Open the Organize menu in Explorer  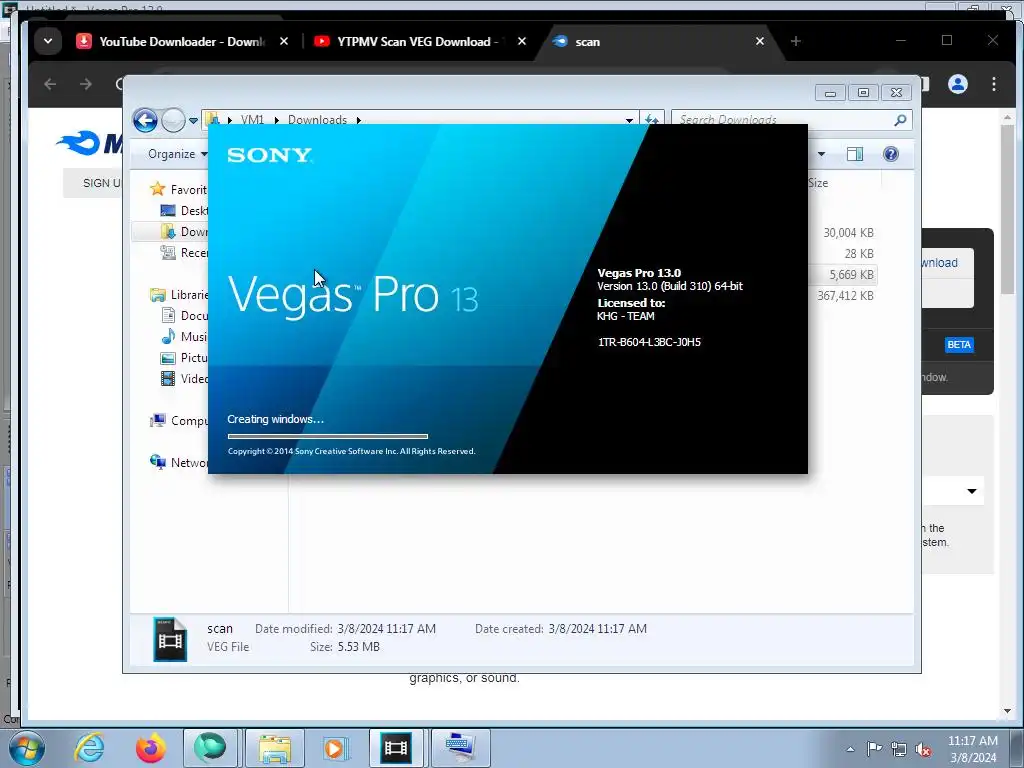point(176,154)
